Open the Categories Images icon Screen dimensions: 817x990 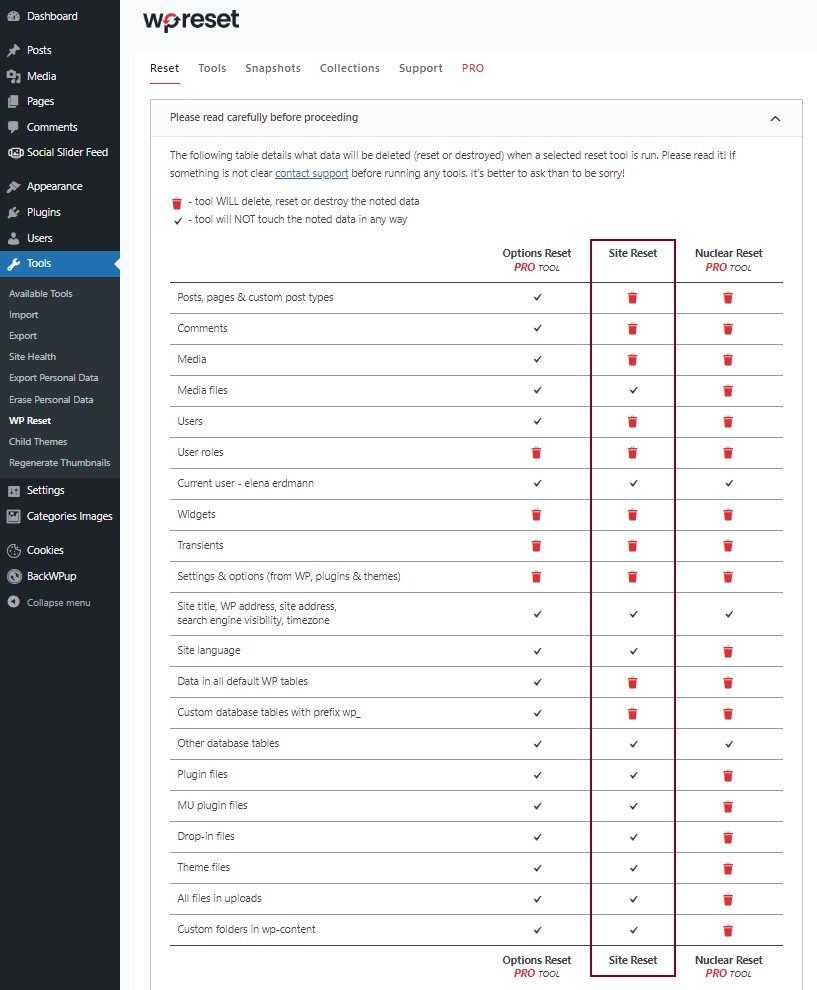coord(14,516)
